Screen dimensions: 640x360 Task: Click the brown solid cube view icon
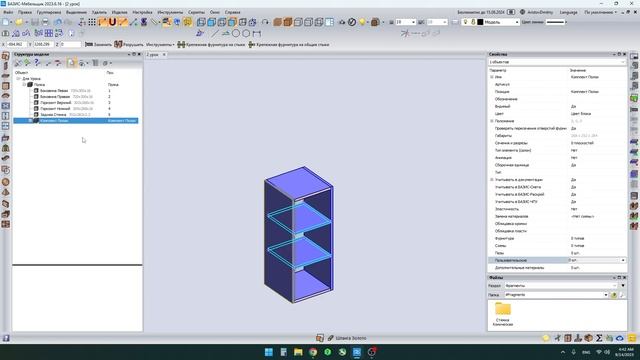[x=278, y=22]
